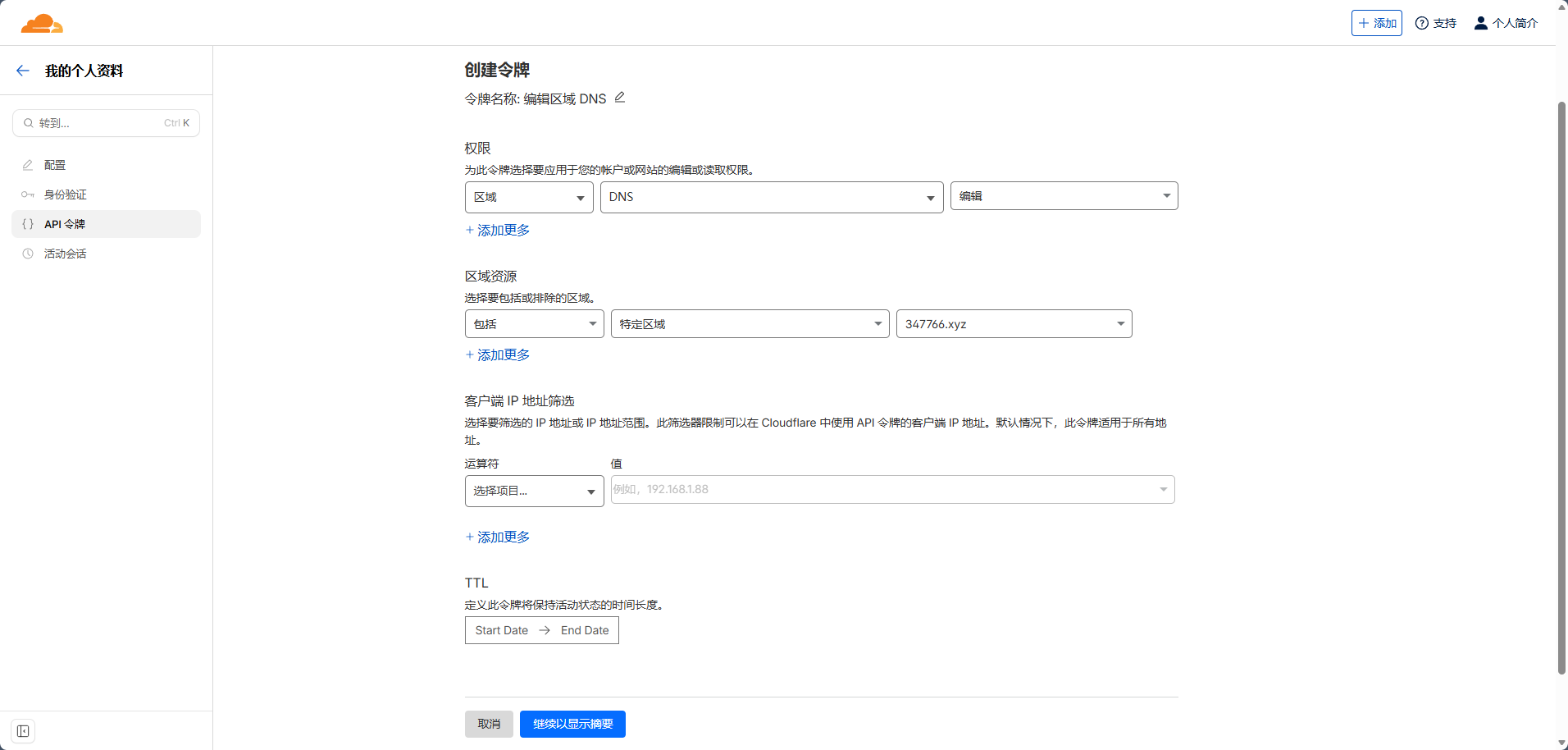Open the 编辑 access level dropdown
This screenshot has width=1568, height=750.
tap(1064, 196)
